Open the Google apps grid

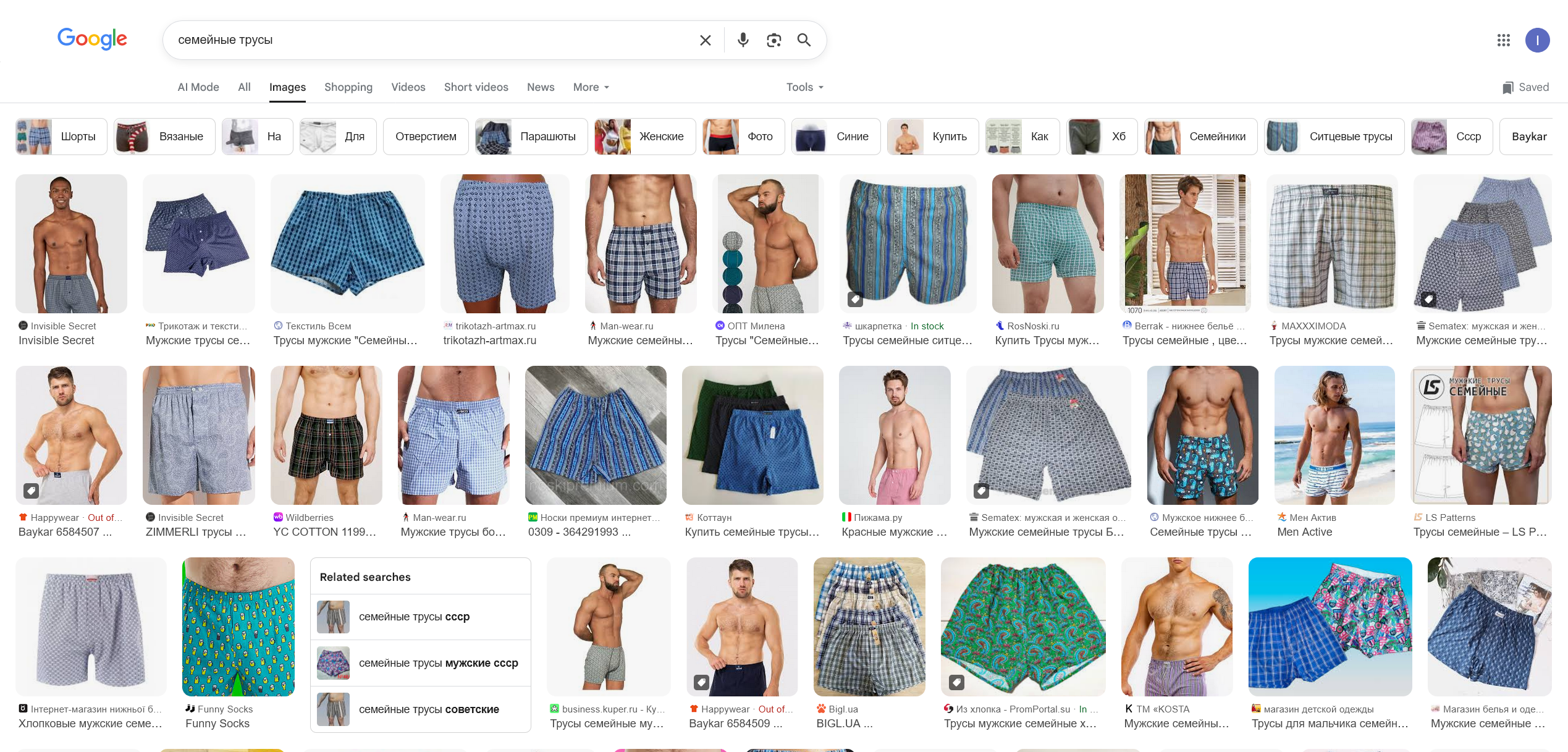[1504, 40]
